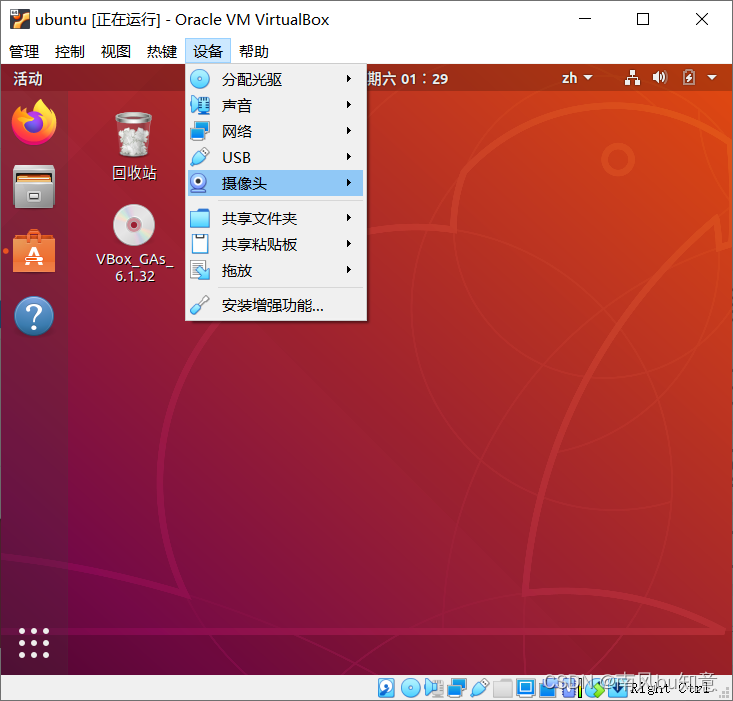Select the VBox_GAs_6.1.32 disc icon

[x=135, y=243]
